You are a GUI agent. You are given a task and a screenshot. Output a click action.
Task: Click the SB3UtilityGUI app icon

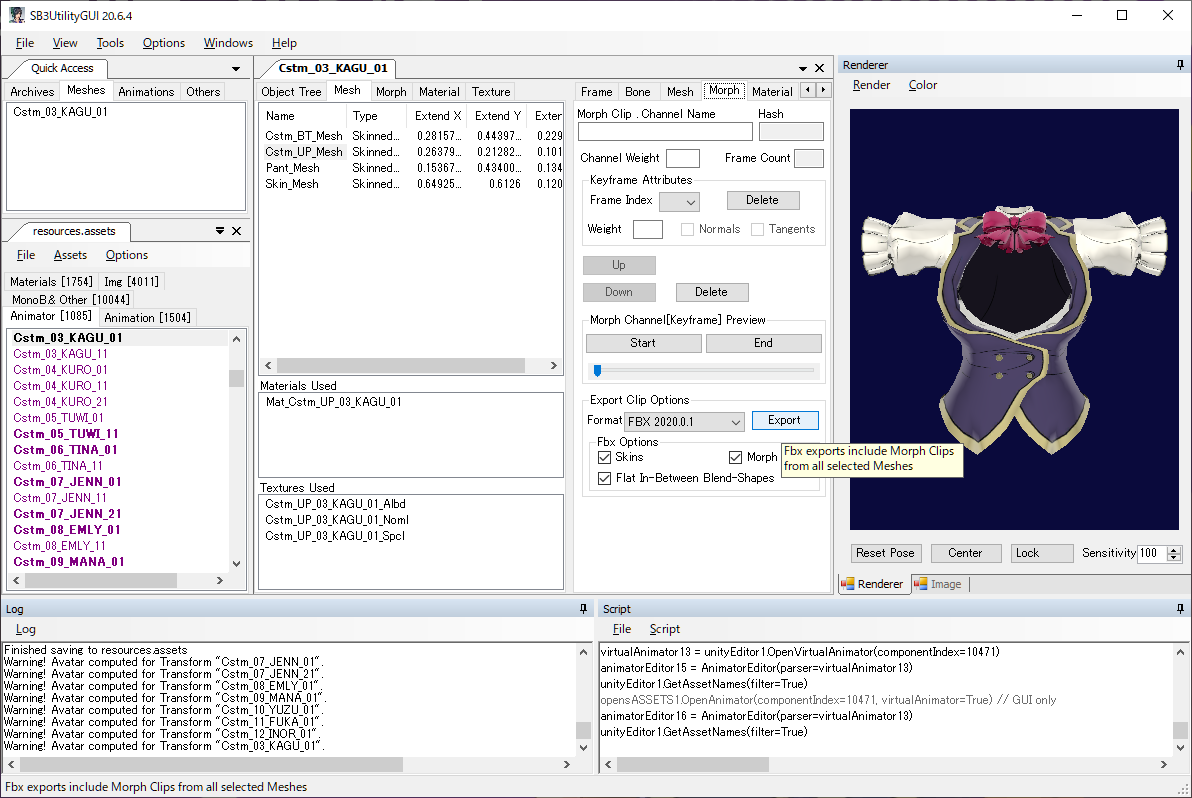click(17, 15)
